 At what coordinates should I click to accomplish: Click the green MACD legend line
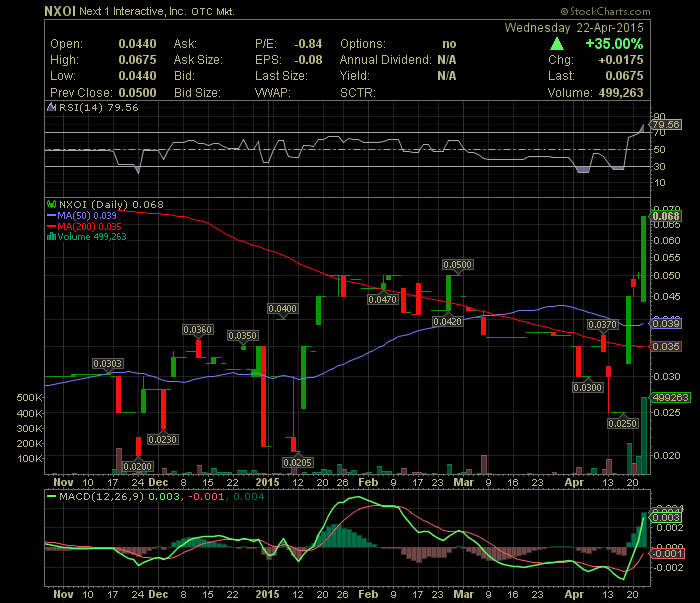(51, 496)
